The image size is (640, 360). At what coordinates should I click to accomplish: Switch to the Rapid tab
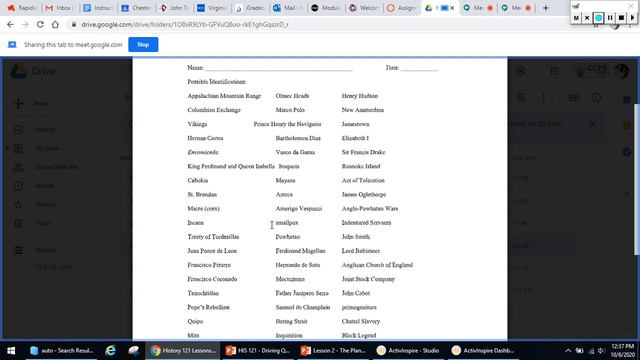pyautogui.click(x=22, y=8)
